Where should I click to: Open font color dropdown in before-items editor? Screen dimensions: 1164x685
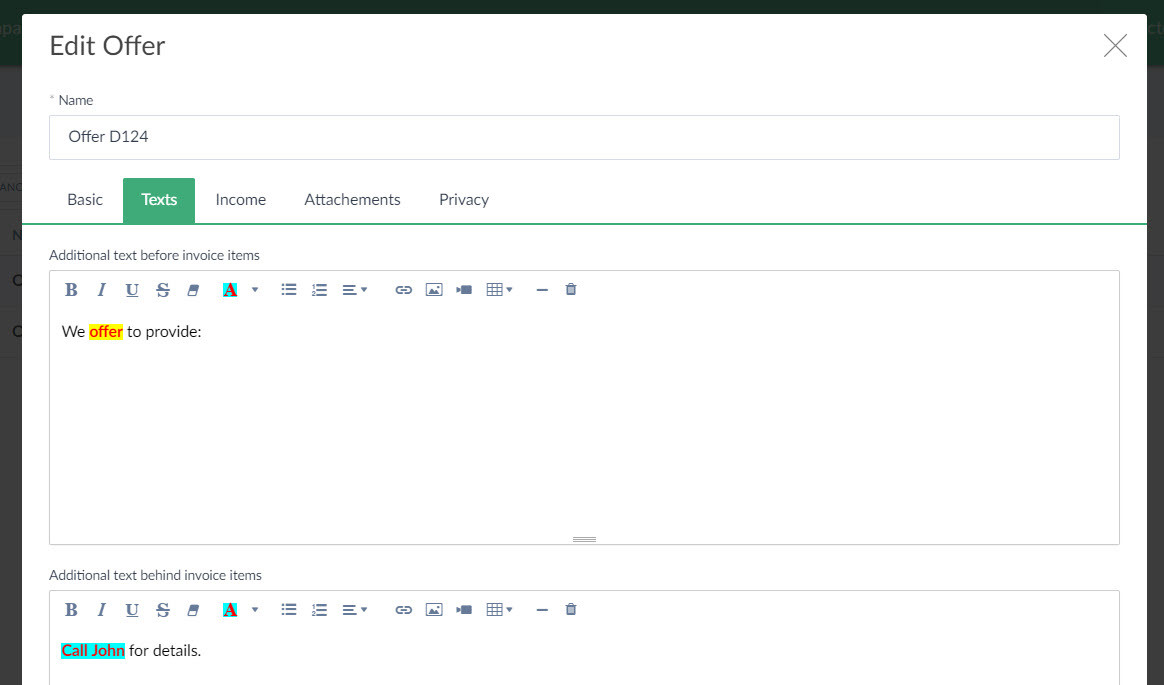pos(255,289)
